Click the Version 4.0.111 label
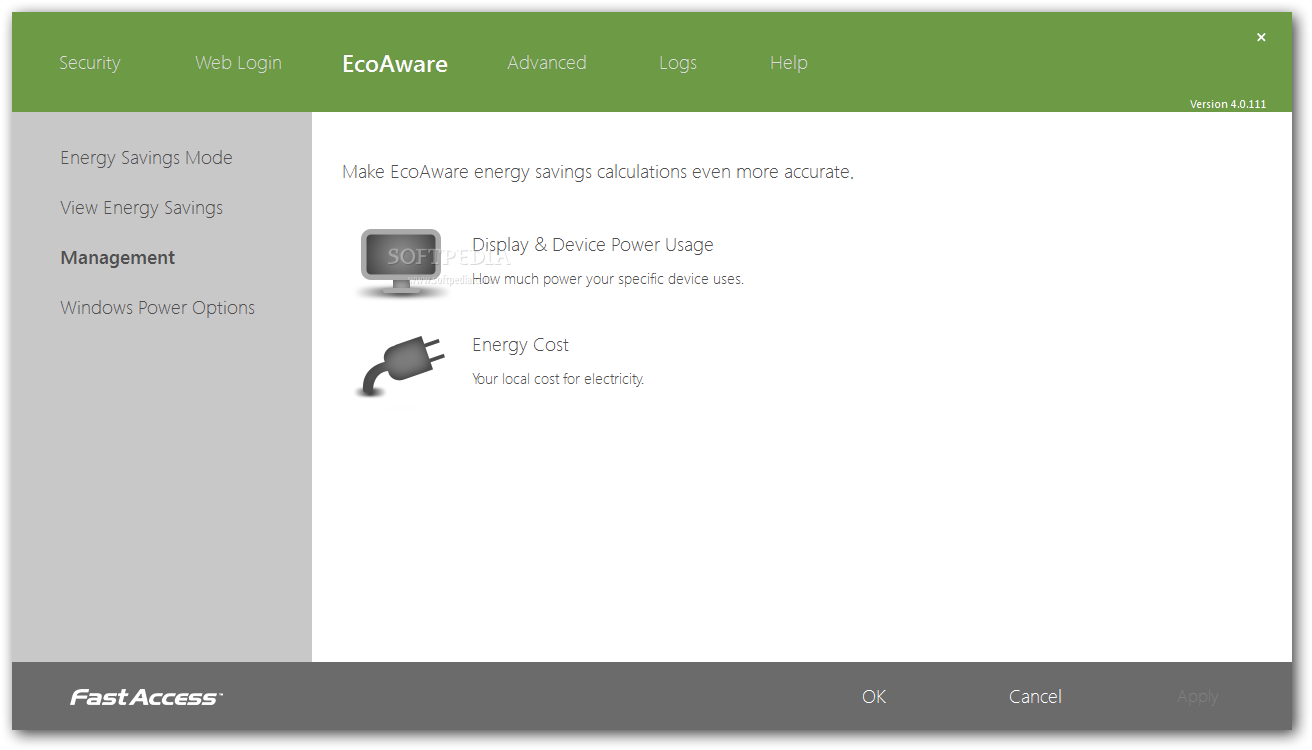 click(1228, 104)
